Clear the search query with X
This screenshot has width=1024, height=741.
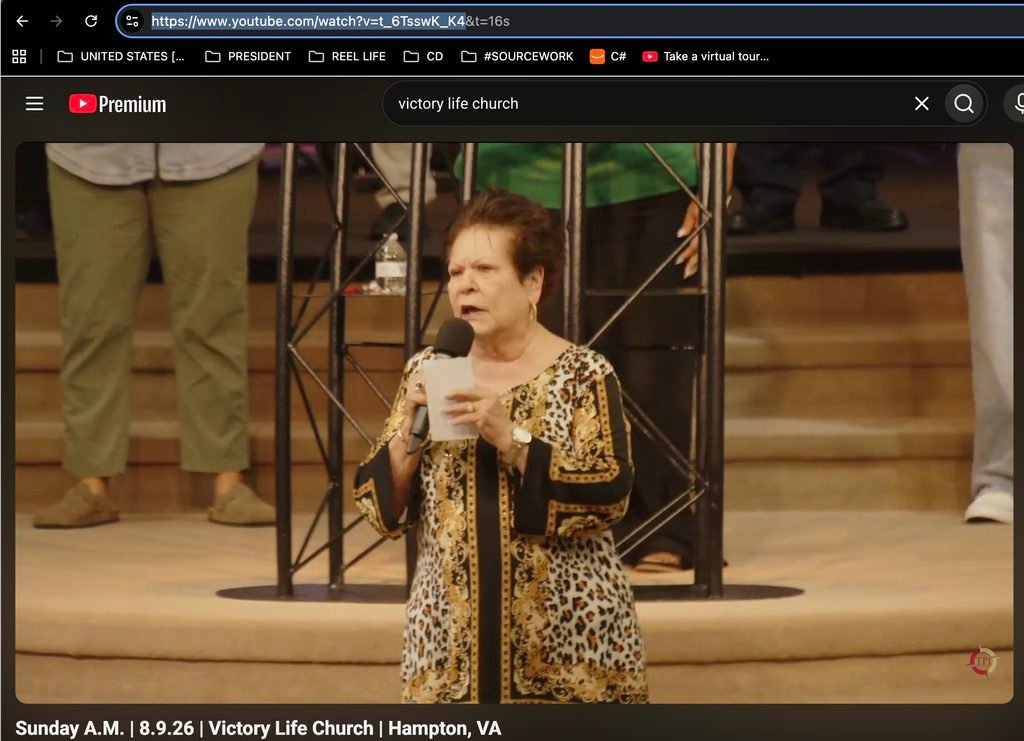(921, 104)
